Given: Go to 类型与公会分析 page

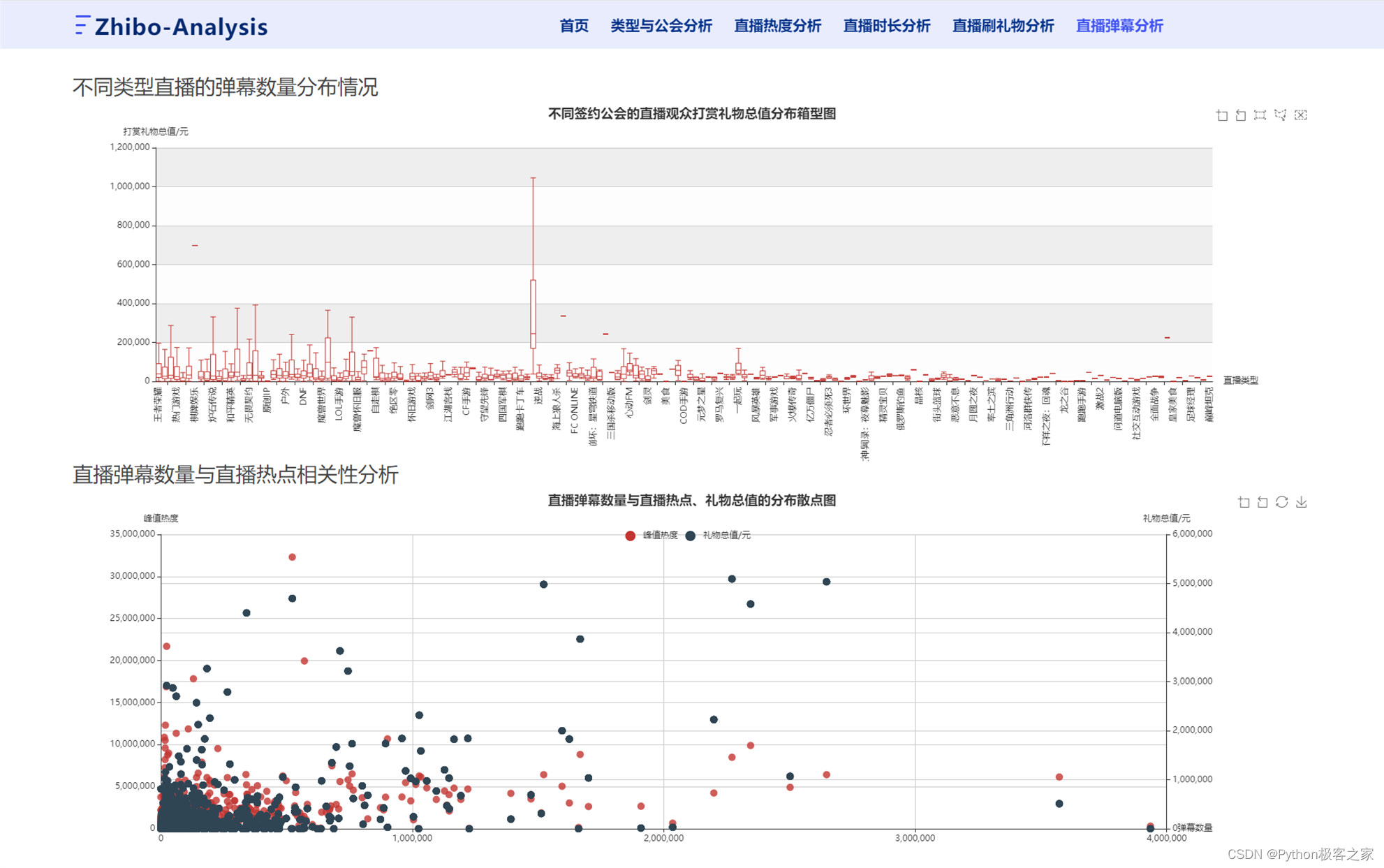Looking at the screenshot, I should tap(661, 26).
